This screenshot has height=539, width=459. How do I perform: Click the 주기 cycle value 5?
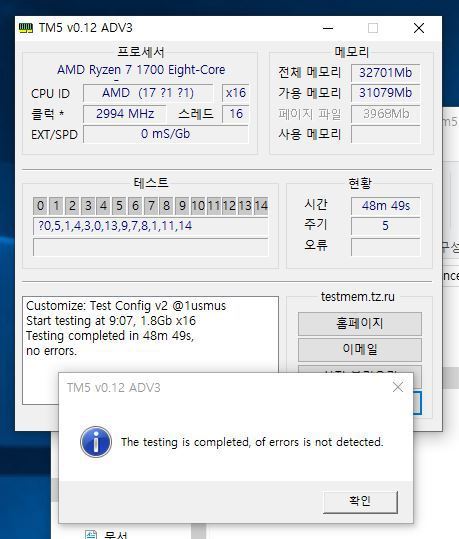(385, 226)
